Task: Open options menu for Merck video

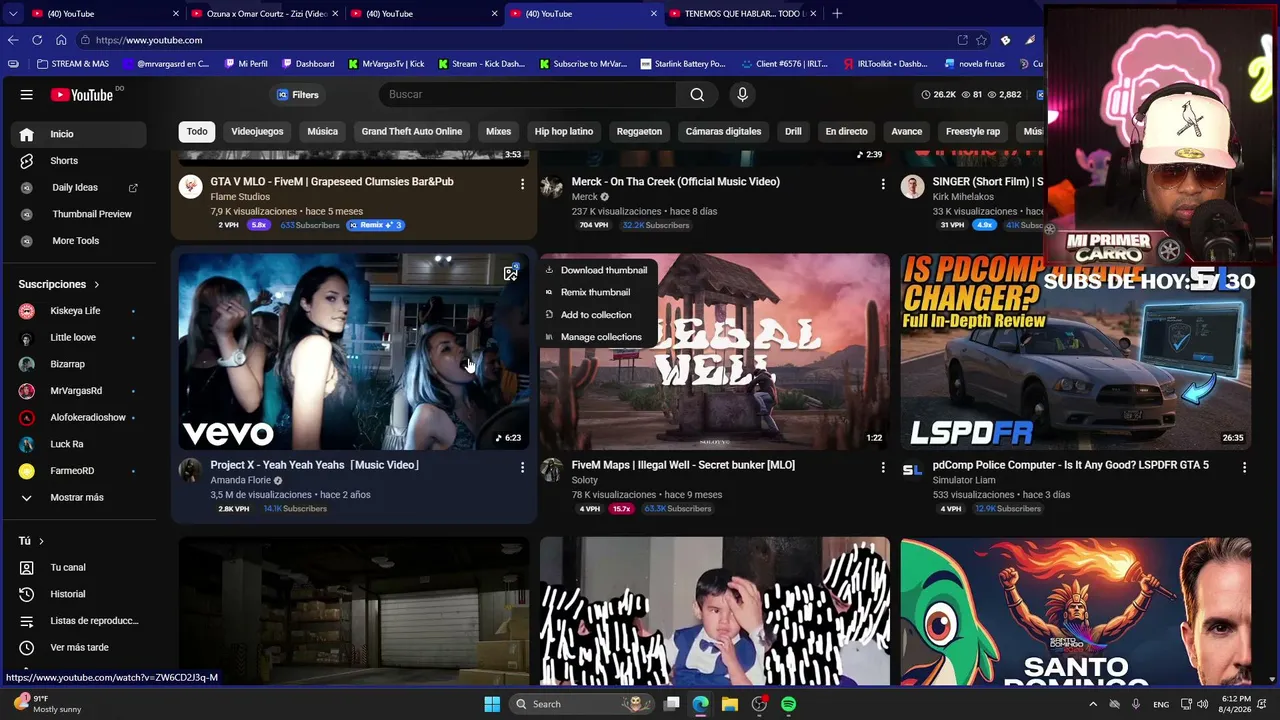Action: (x=883, y=184)
